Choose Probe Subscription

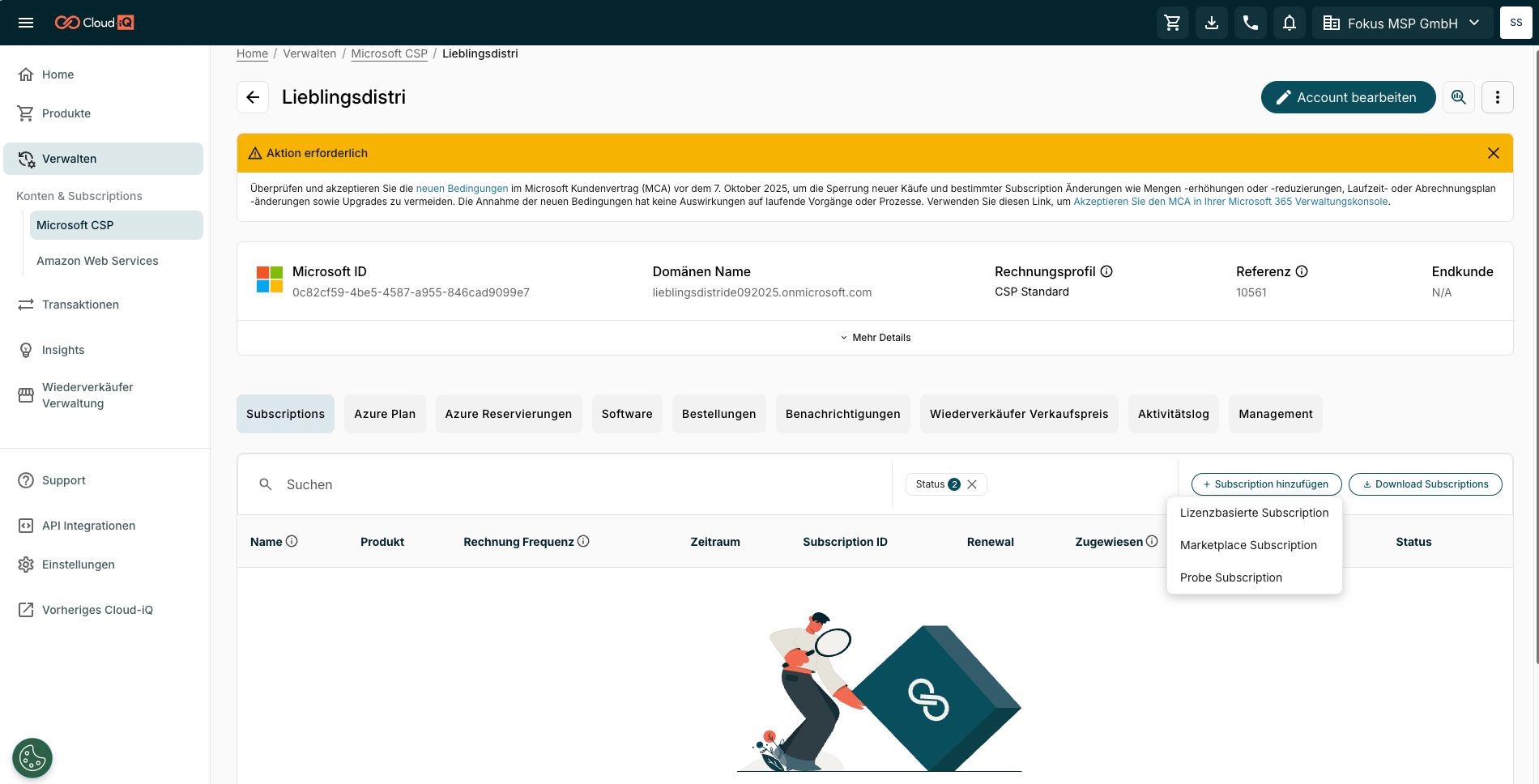coord(1254,577)
